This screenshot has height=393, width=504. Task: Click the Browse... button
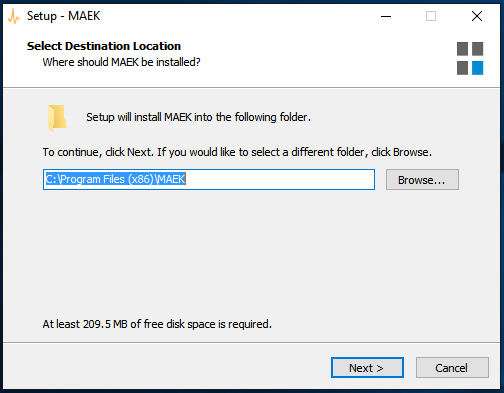(x=422, y=180)
